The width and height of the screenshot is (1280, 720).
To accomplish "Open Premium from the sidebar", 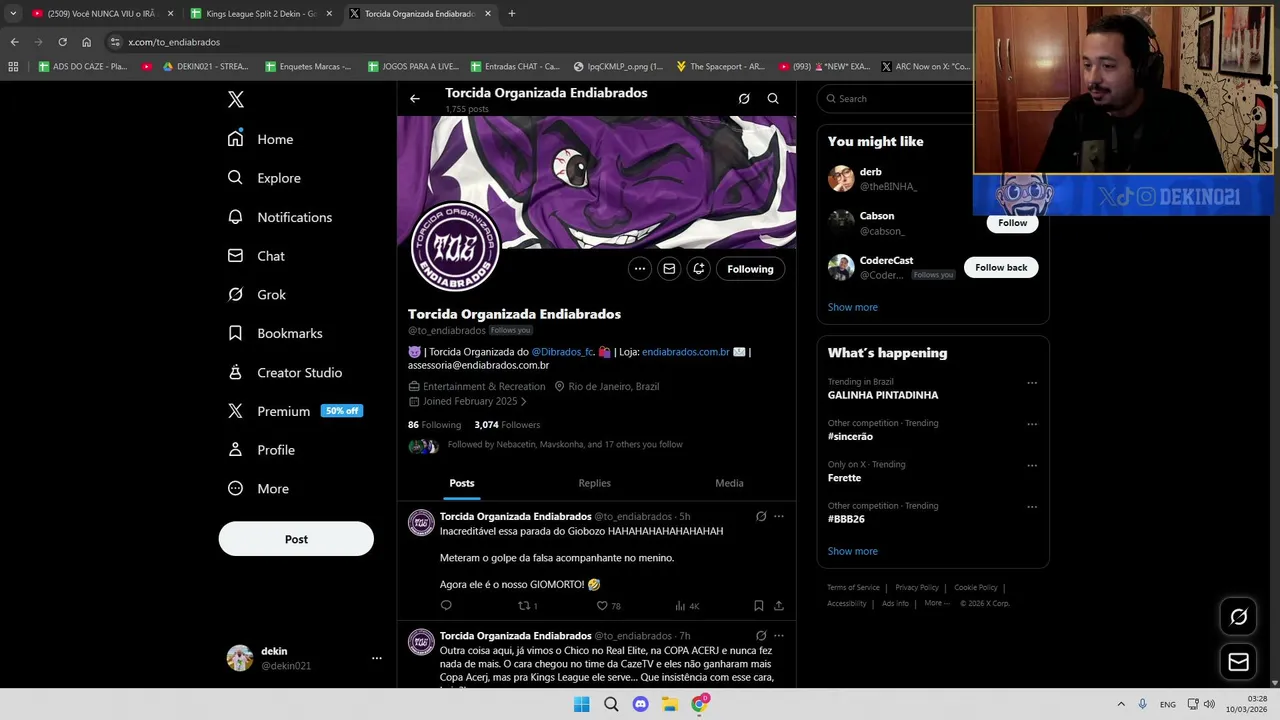I will [x=268, y=411].
